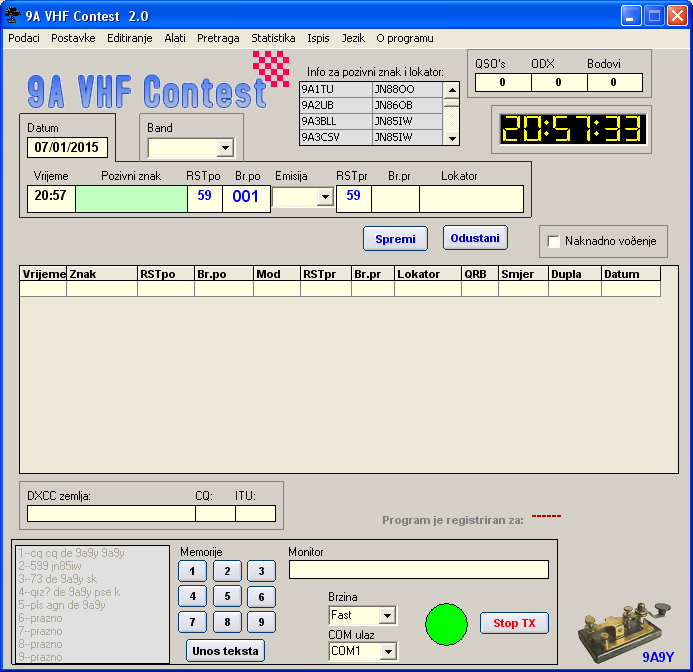Select callsign 9A3BLL in info list
This screenshot has width=693, height=672.
click(x=336, y=122)
